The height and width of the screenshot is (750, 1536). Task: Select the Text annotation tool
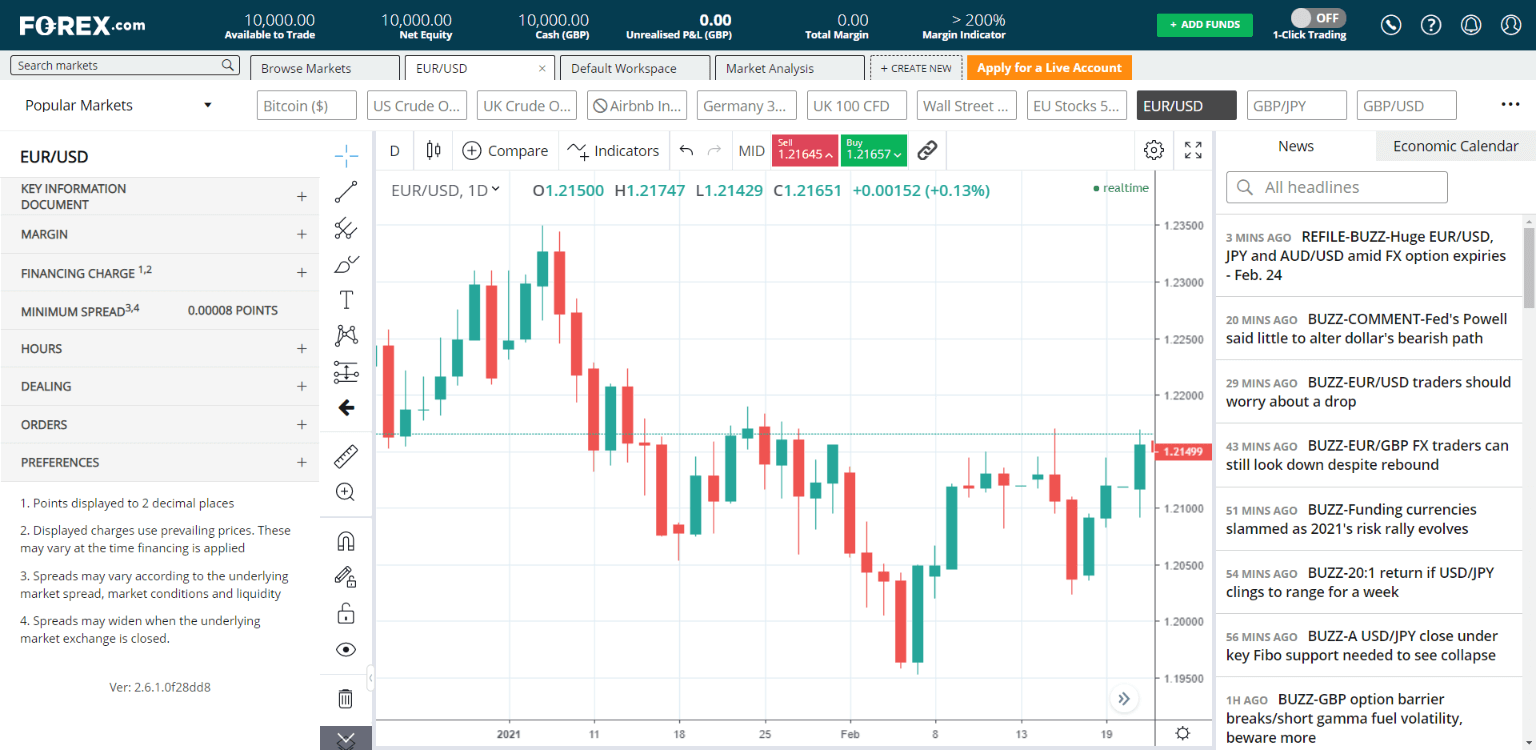(346, 298)
